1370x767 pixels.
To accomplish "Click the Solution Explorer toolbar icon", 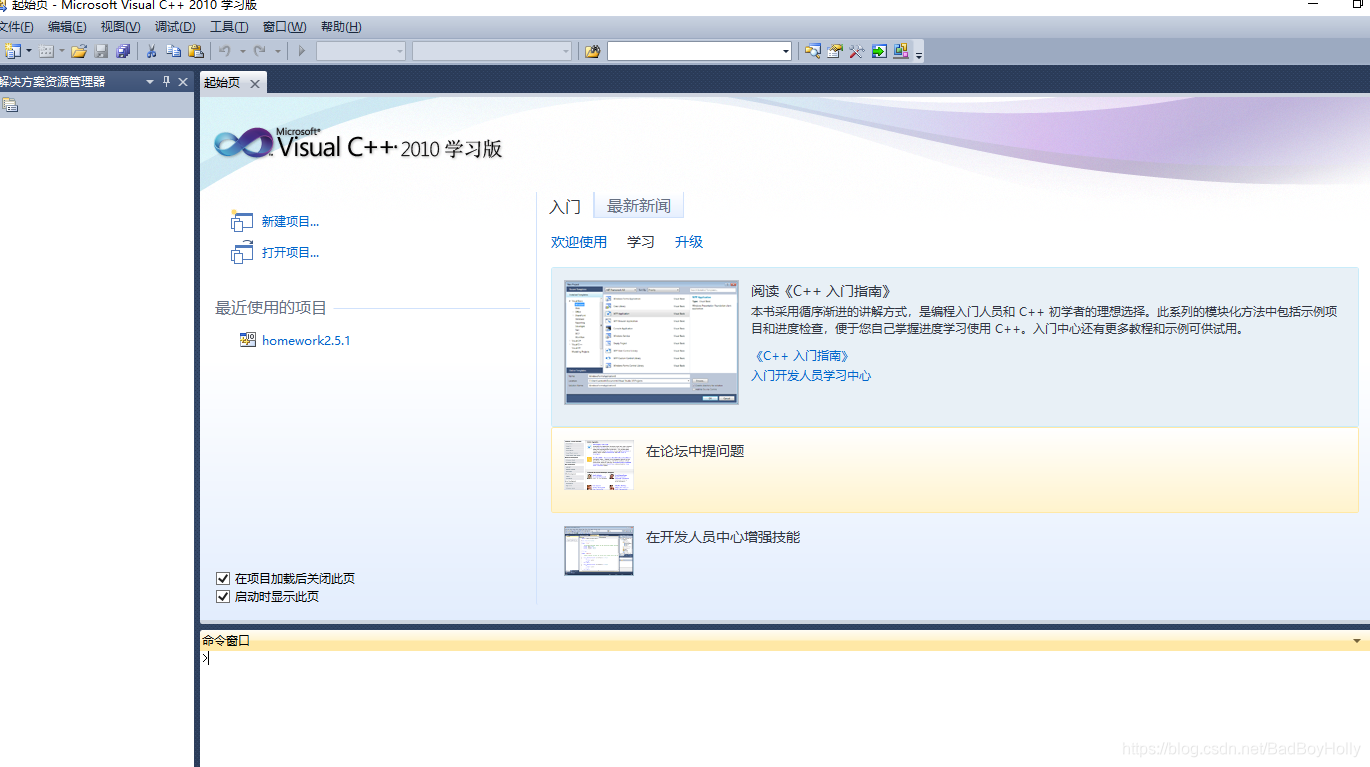I will point(812,51).
